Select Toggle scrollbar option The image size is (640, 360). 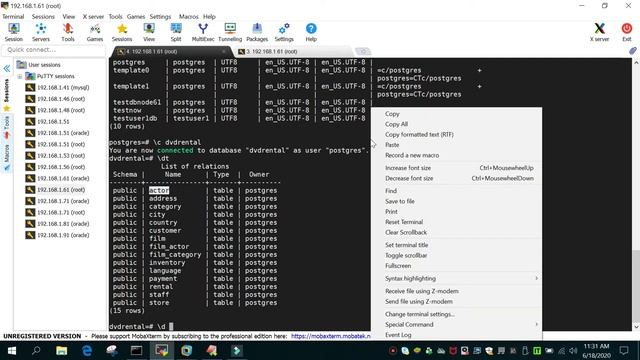457,255
